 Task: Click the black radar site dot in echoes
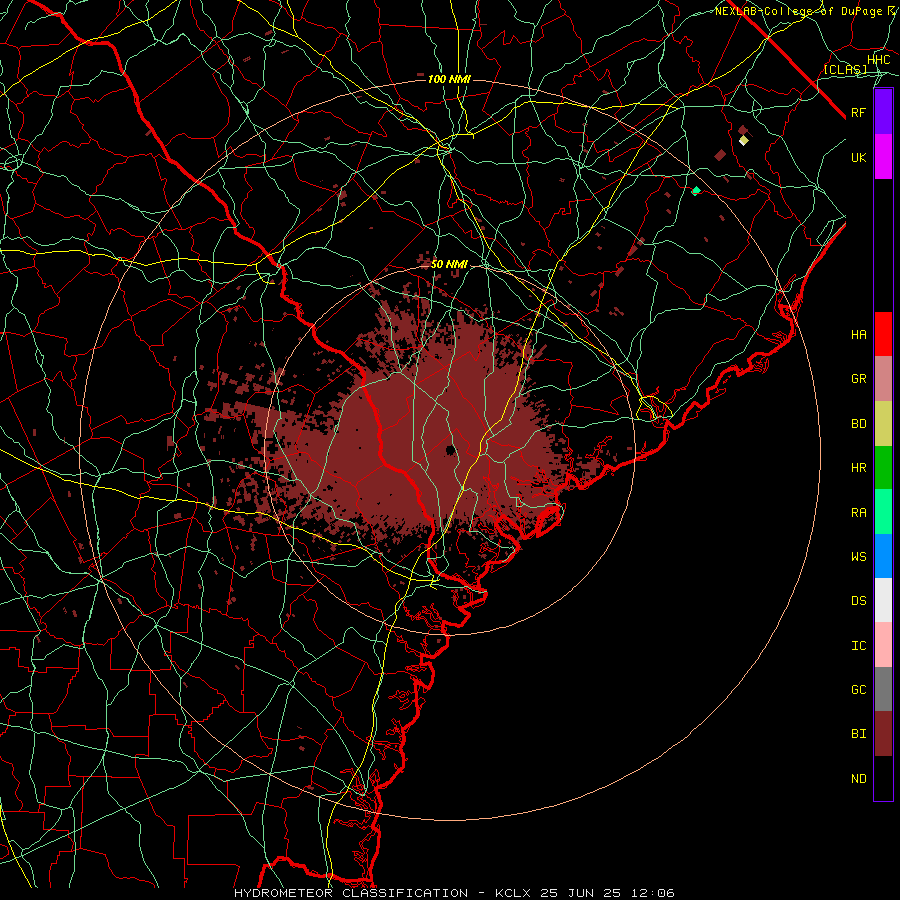point(451,450)
